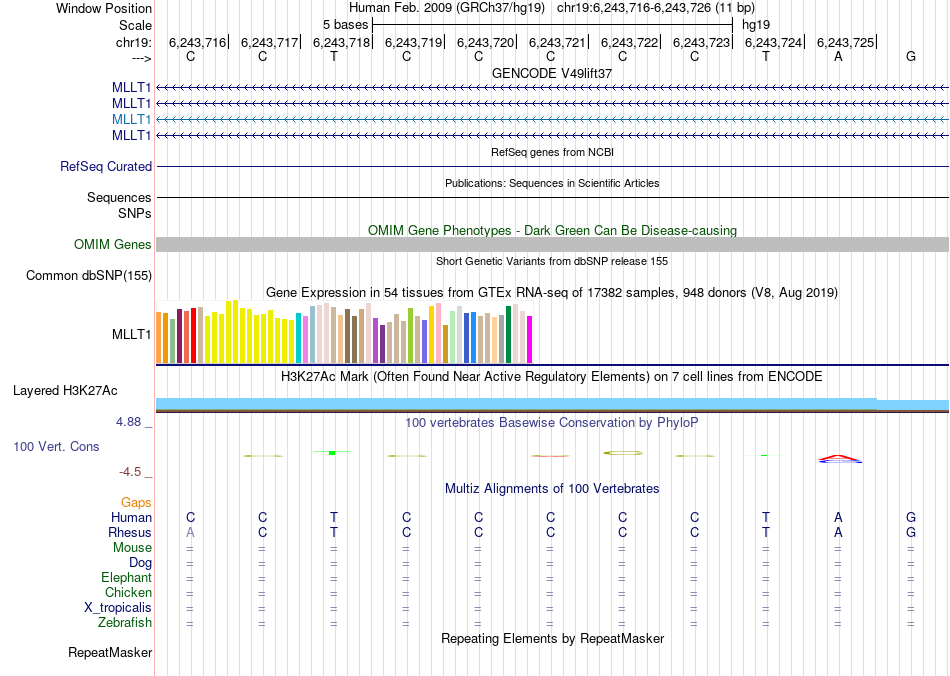Open the GTEx Gene Expression track title
This screenshot has width=950, height=676.
click(x=552, y=293)
